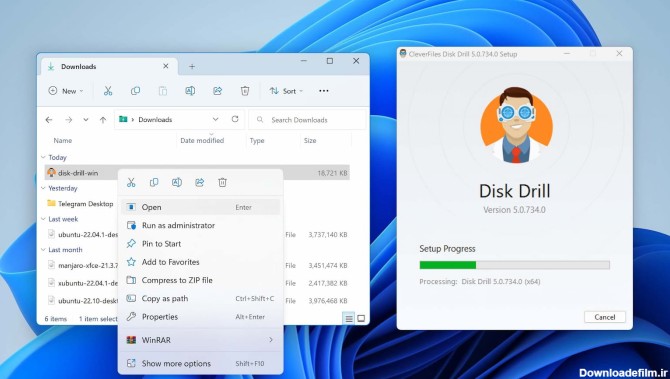
Task: Open the See more (three dots) toolbar menu
Action: tap(323, 91)
